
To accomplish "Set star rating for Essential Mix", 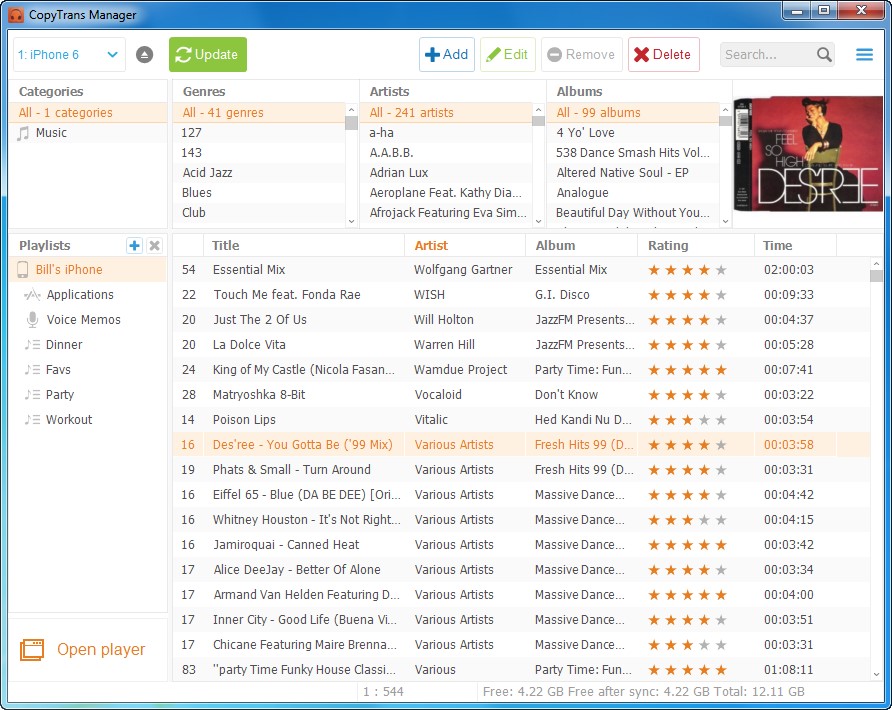I will click(x=687, y=270).
